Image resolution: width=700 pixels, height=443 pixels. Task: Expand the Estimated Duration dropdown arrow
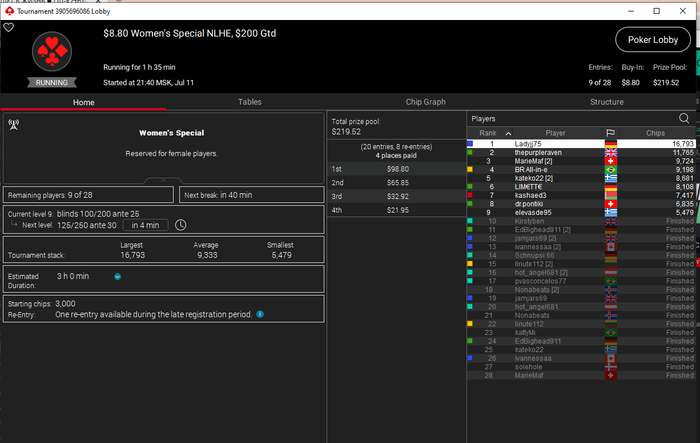[x=117, y=277]
